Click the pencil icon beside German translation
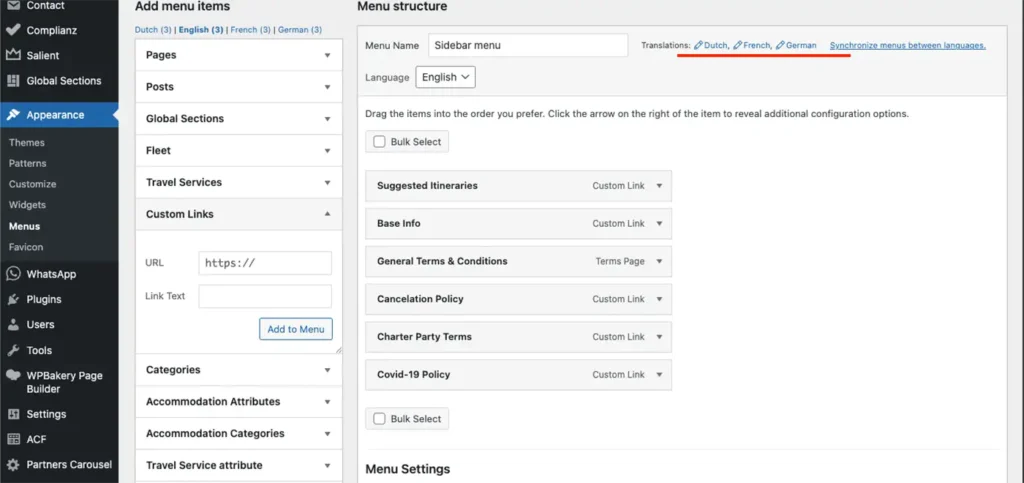1024x483 pixels. (780, 45)
